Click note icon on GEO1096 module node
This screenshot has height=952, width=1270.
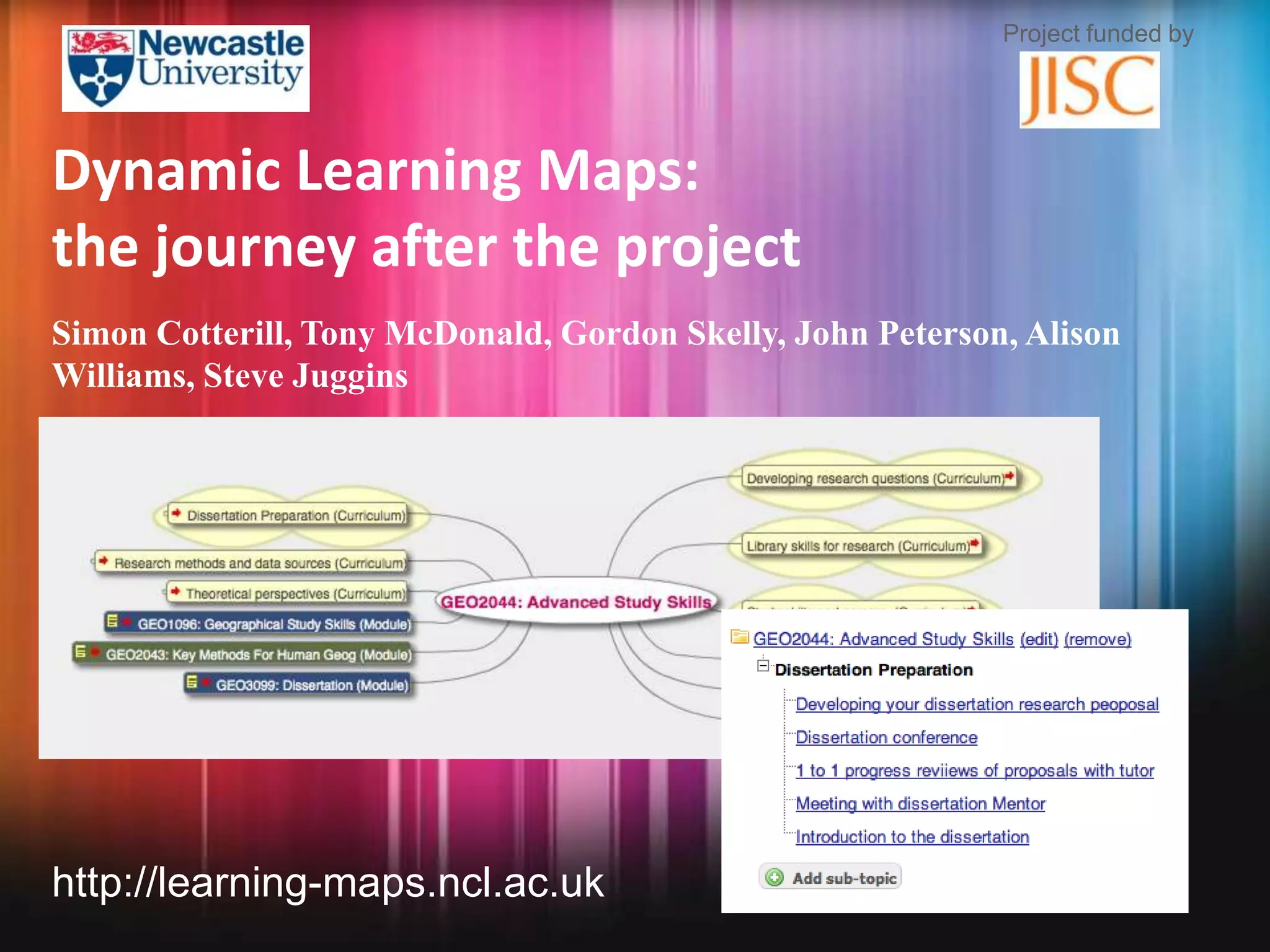112,620
